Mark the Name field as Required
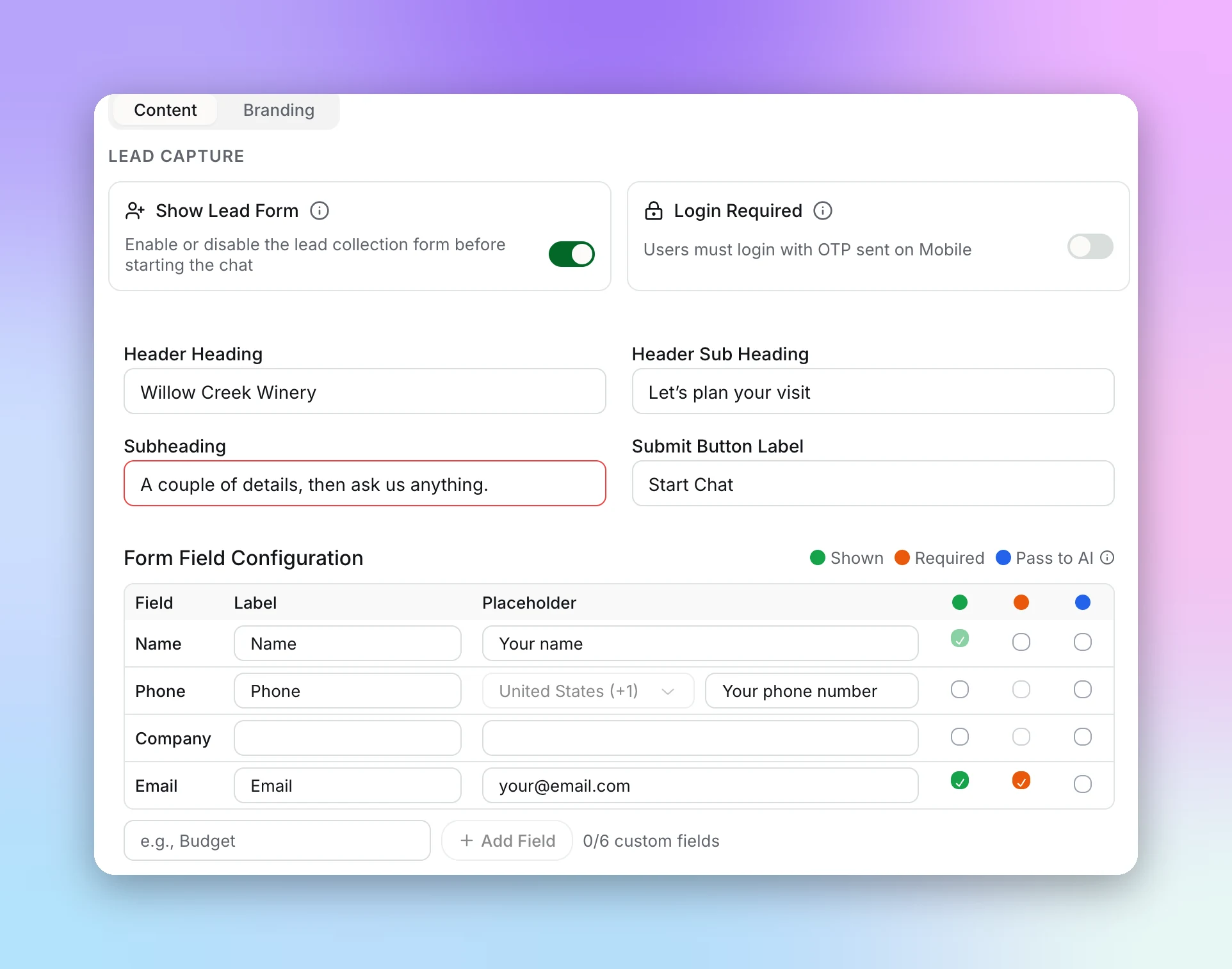 coord(1021,642)
